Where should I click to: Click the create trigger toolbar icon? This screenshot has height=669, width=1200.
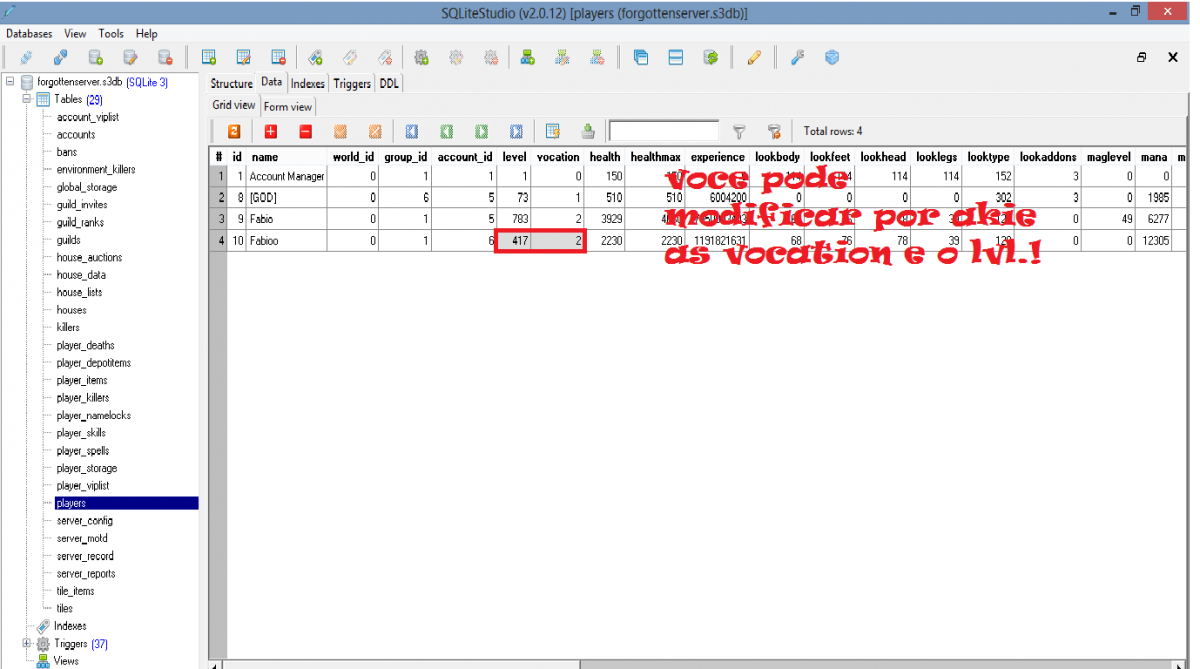coord(421,58)
